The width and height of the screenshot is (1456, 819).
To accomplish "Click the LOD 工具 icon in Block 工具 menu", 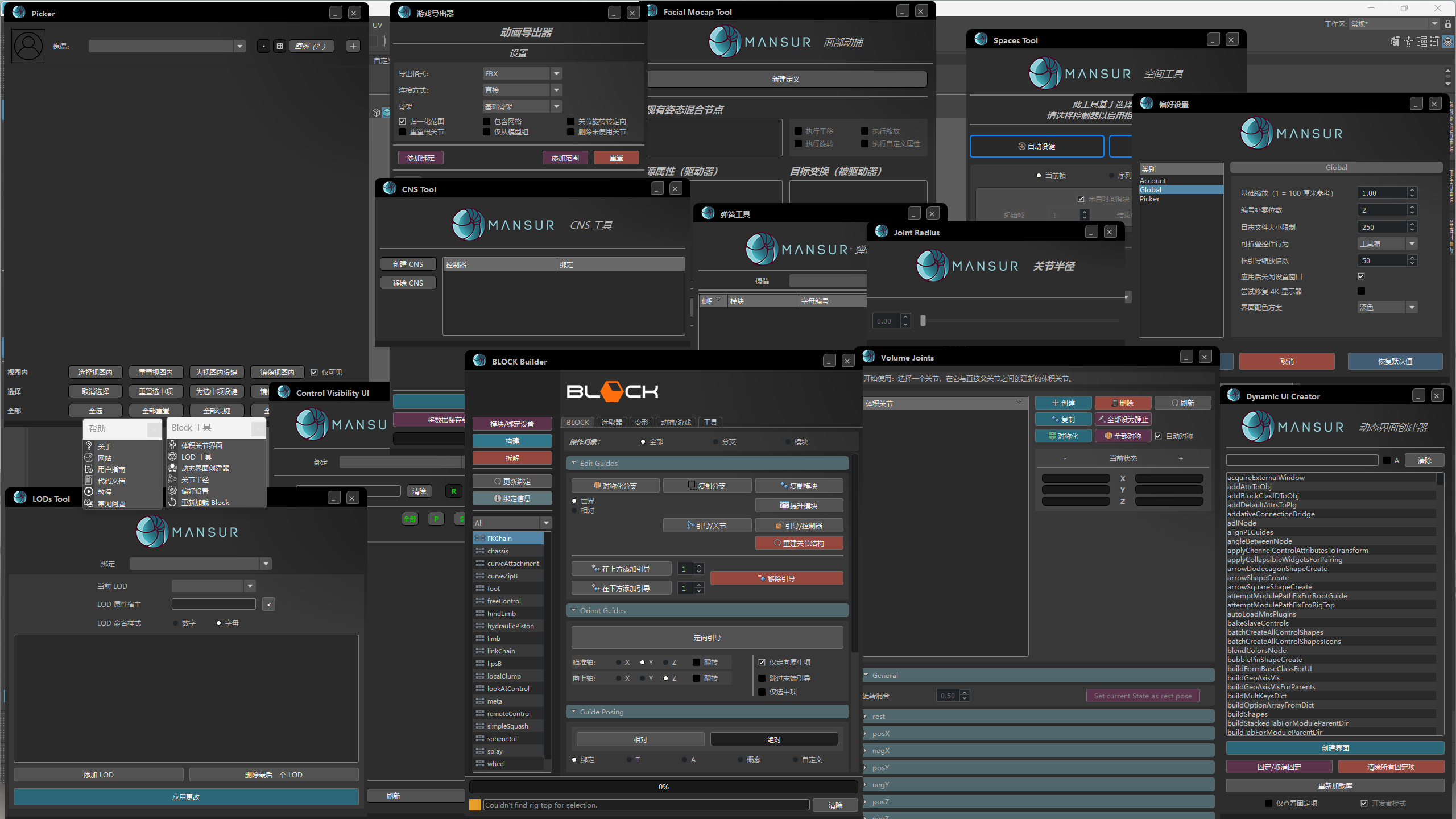I will point(172,457).
